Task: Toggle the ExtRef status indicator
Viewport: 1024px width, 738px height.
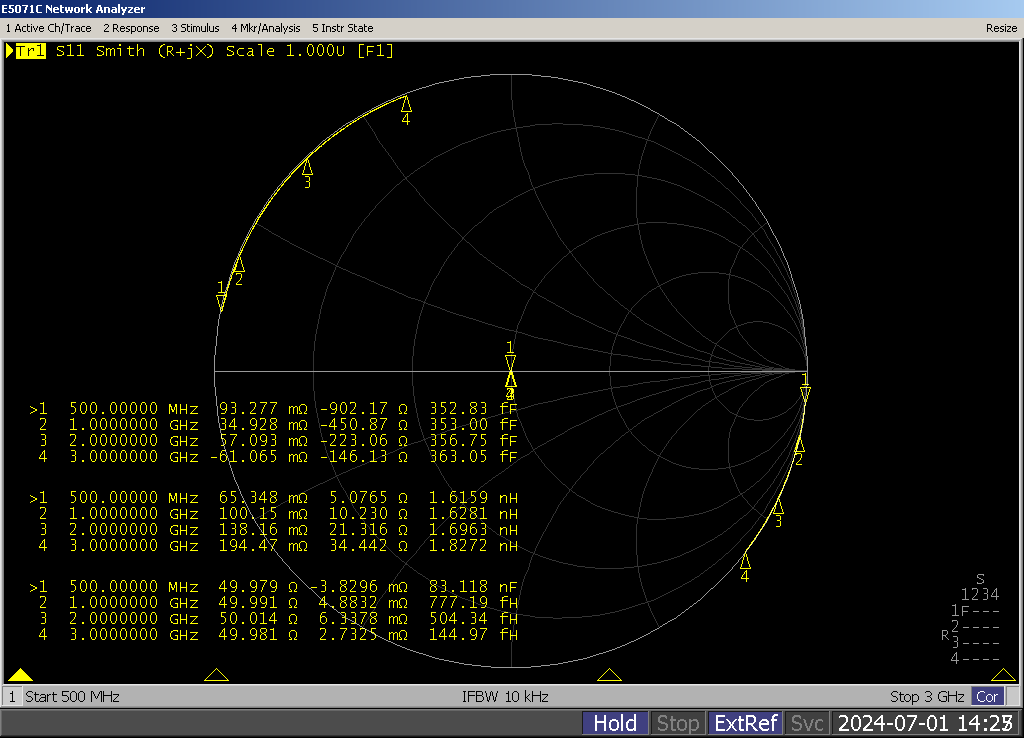Action: click(745, 723)
